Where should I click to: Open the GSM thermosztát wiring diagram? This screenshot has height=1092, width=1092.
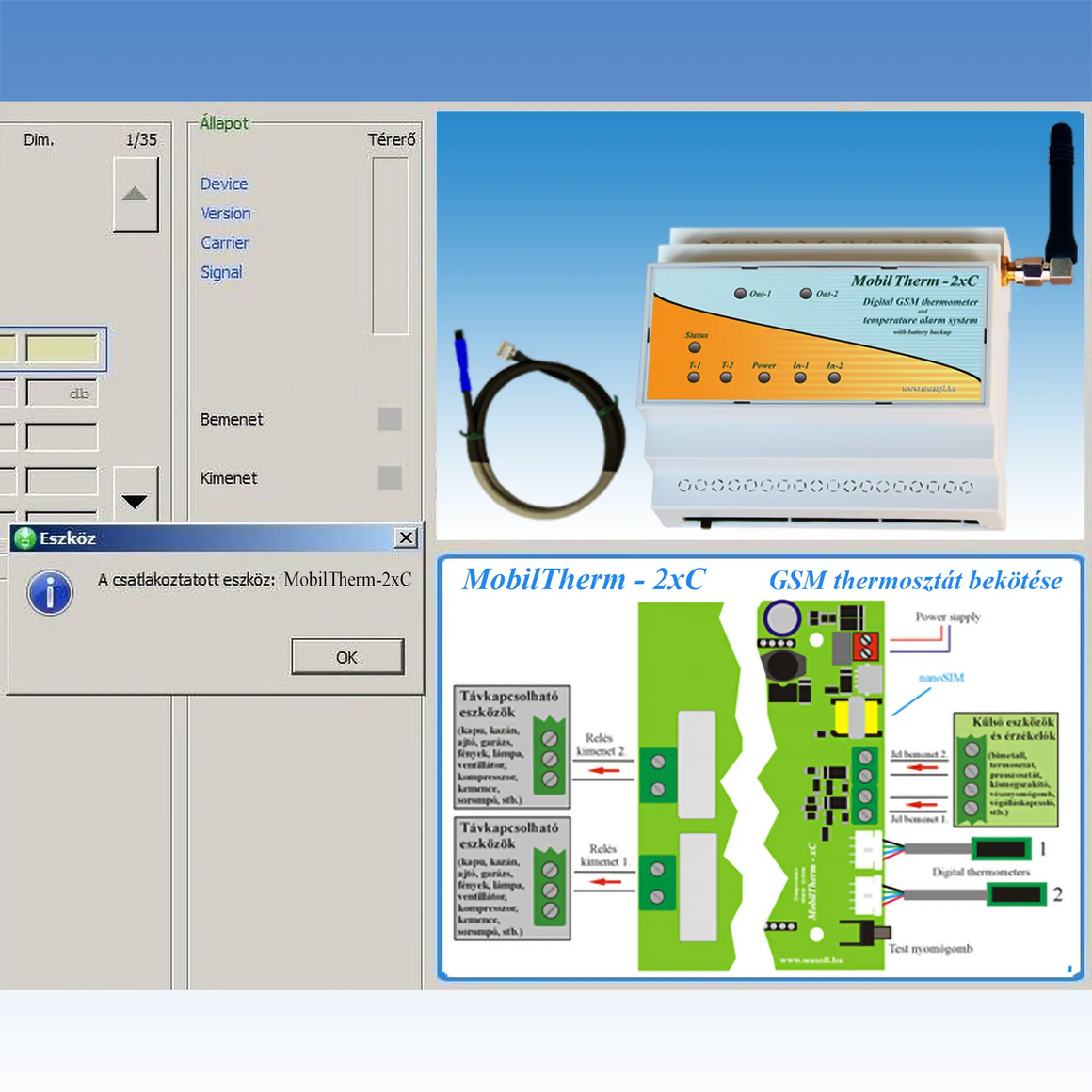pos(761,767)
